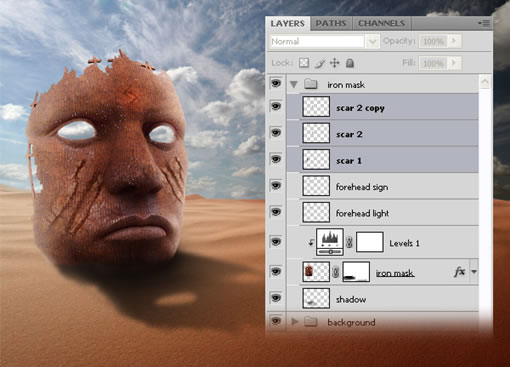Hide the scar 2 copy layer

click(x=276, y=106)
